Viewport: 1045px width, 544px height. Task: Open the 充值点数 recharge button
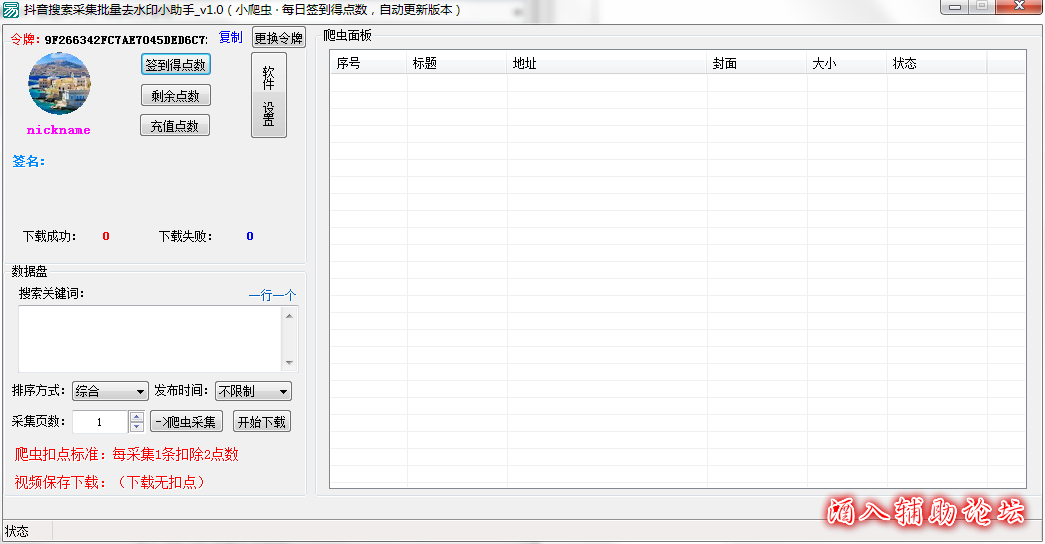click(175, 126)
